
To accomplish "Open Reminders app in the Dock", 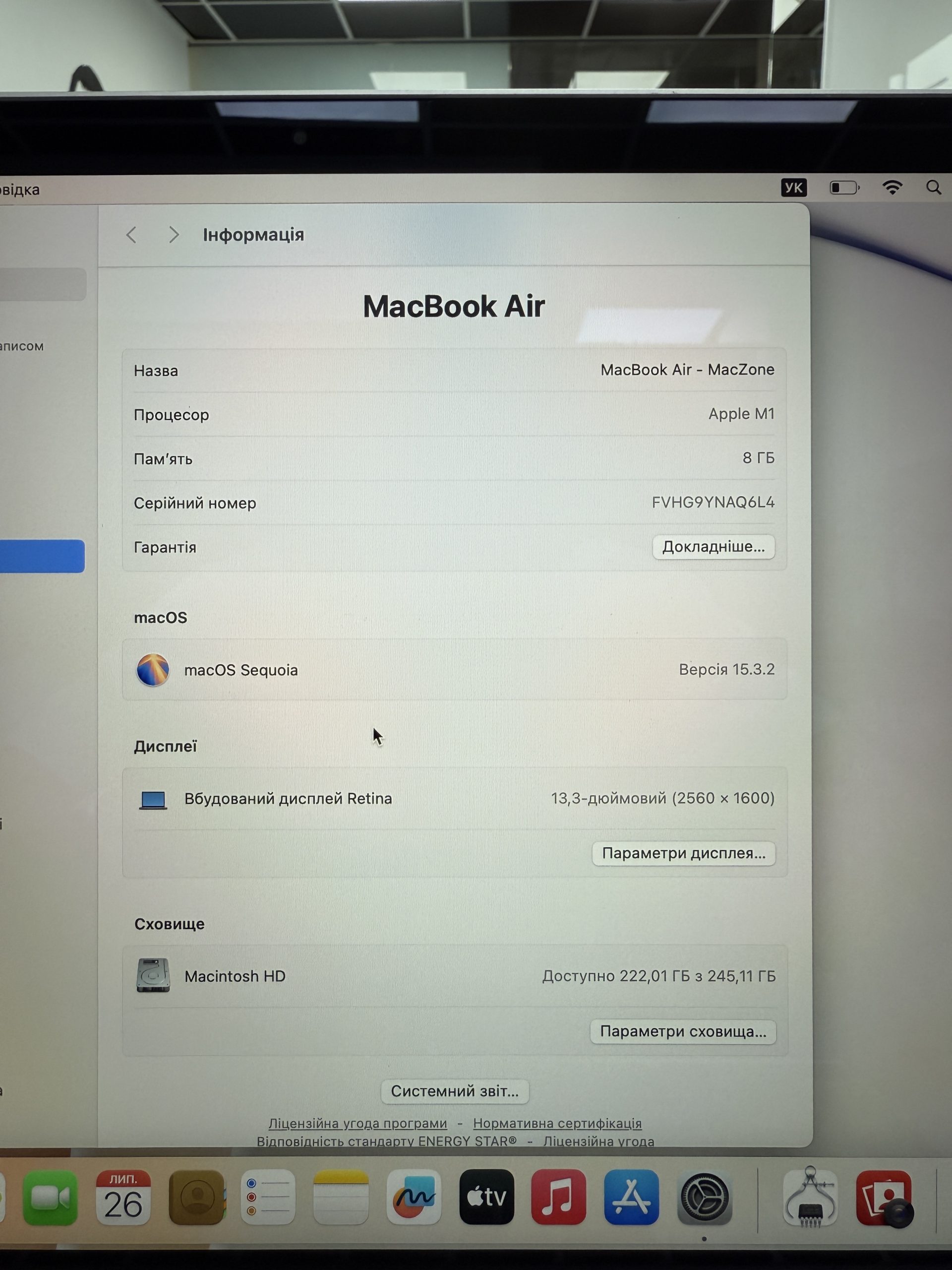I will 268,1198.
